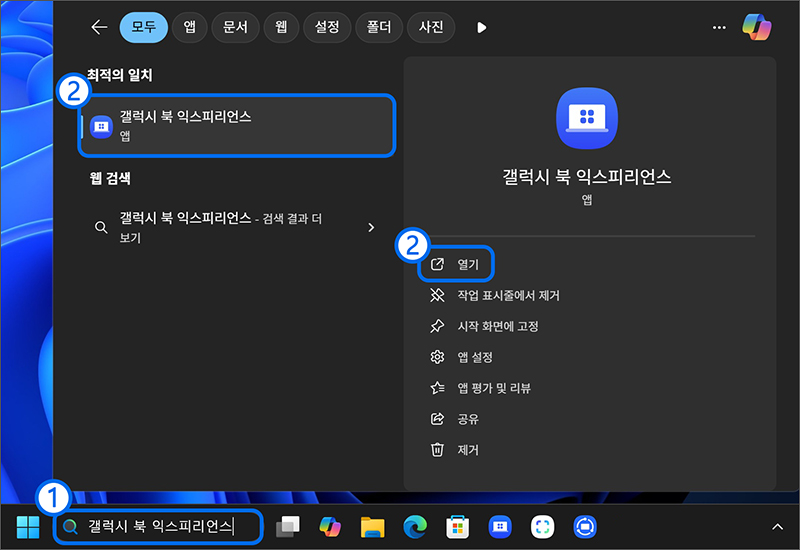The image size is (800, 550).
Task: Open Copilot from the search panel header
Action: (x=756, y=27)
